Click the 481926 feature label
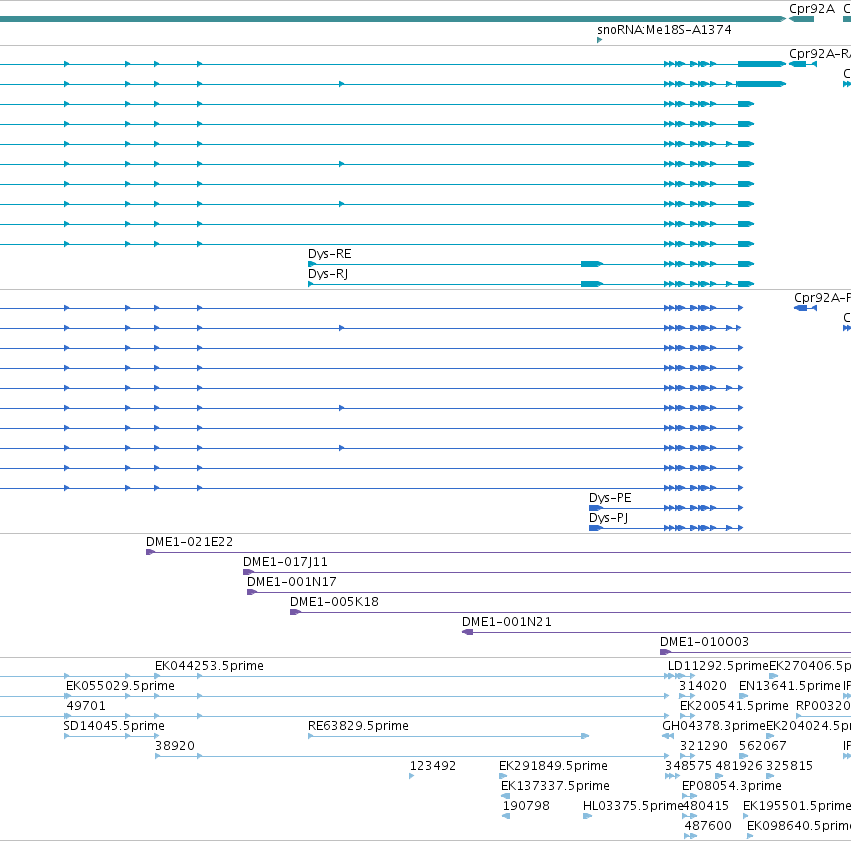 (x=739, y=766)
